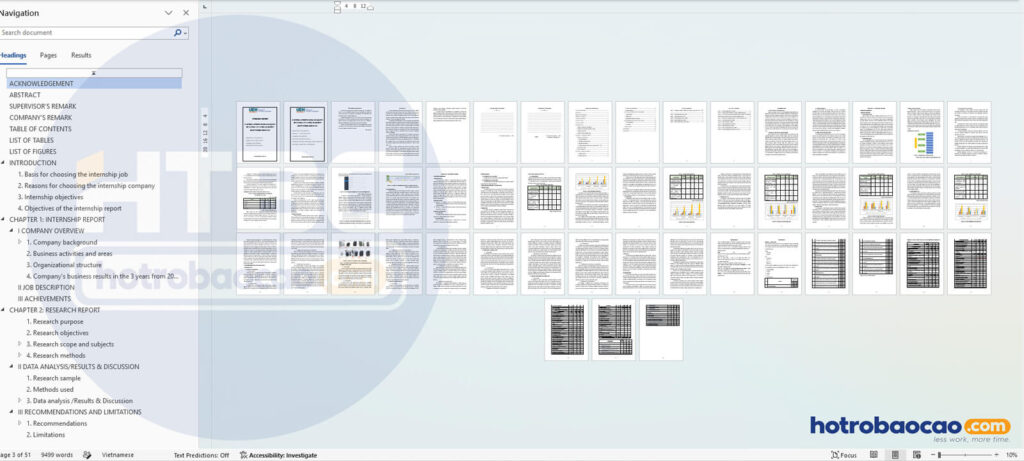Jump to SUPERVISOR'S REMARK heading

tap(42, 106)
